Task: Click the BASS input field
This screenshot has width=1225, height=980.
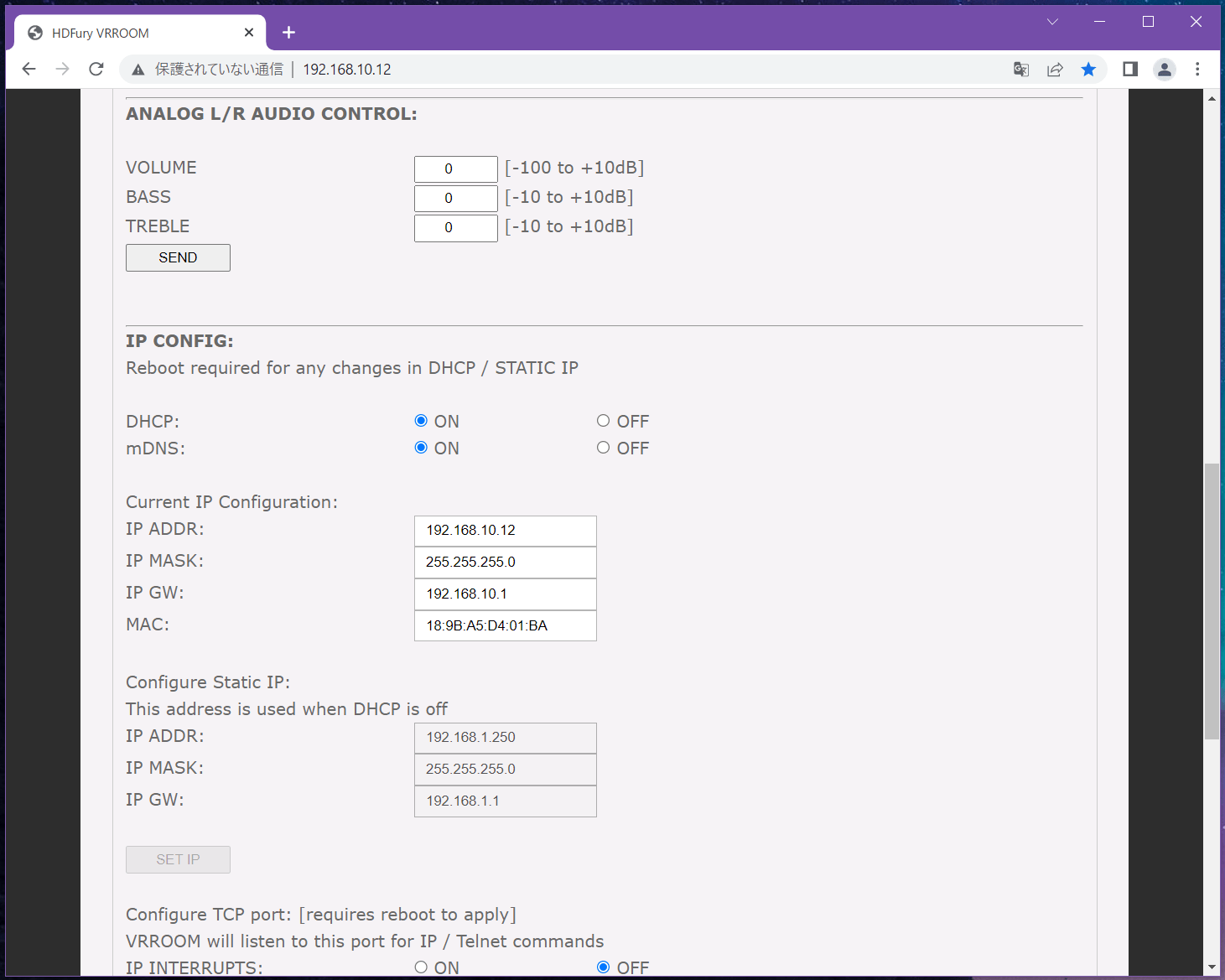Action: (456, 199)
